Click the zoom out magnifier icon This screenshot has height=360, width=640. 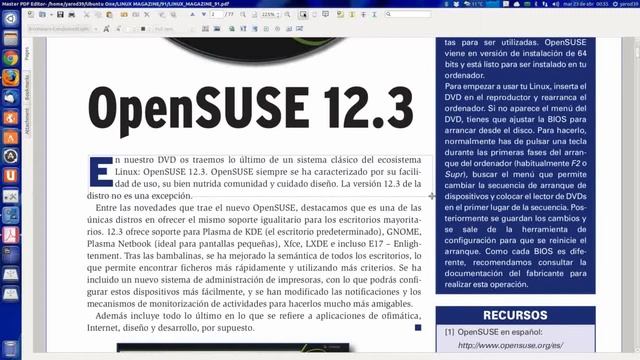tap(243, 14)
